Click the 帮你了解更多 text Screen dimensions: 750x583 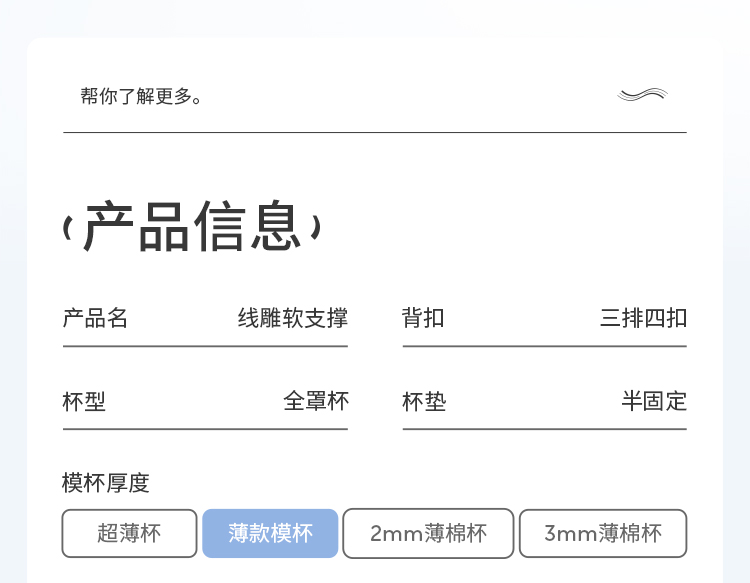(x=142, y=97)
